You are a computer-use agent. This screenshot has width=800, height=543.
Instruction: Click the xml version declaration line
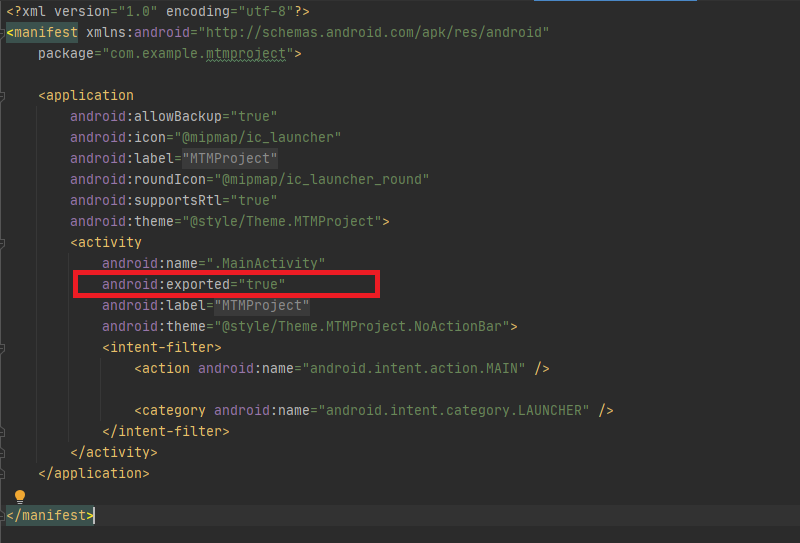158,11
